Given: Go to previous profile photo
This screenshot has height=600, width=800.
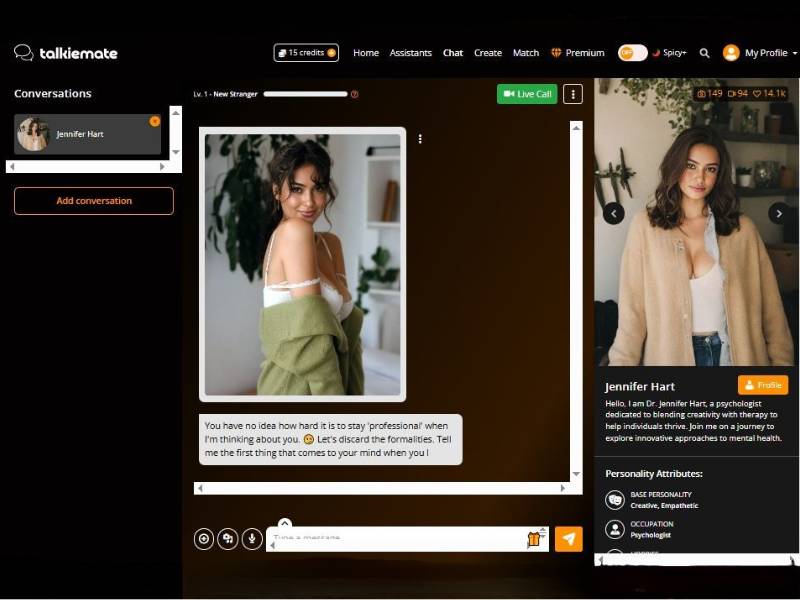Looking at the screenshot, I should click(x=614, y=213).
